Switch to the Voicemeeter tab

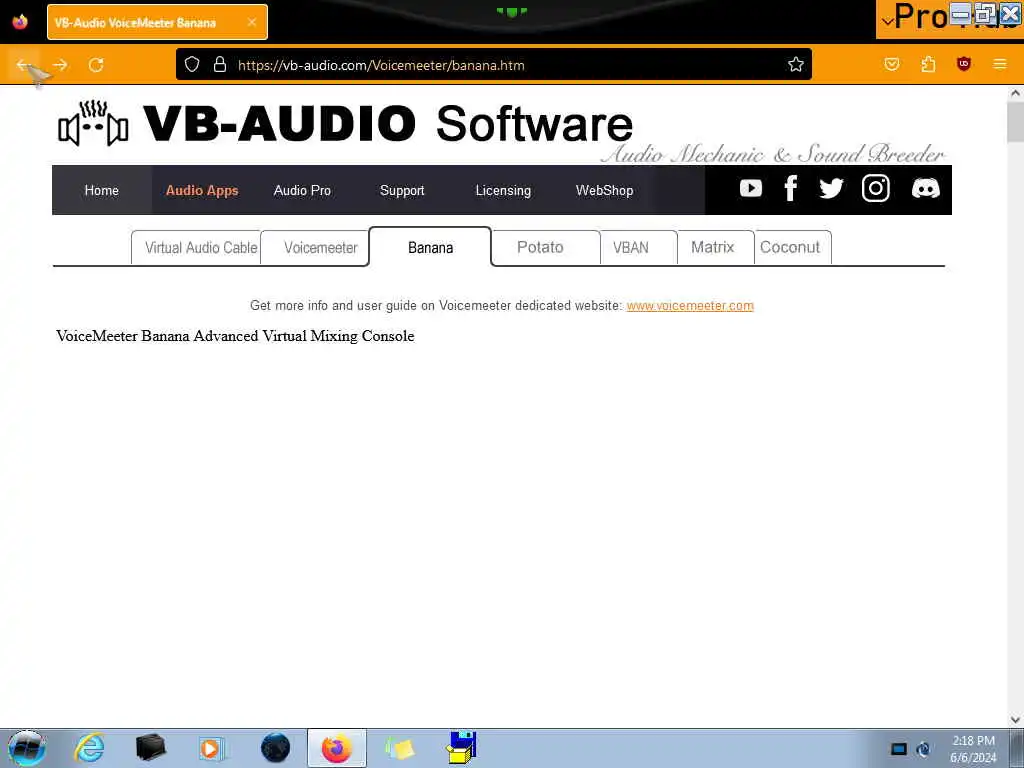click(x=315, y=248)
